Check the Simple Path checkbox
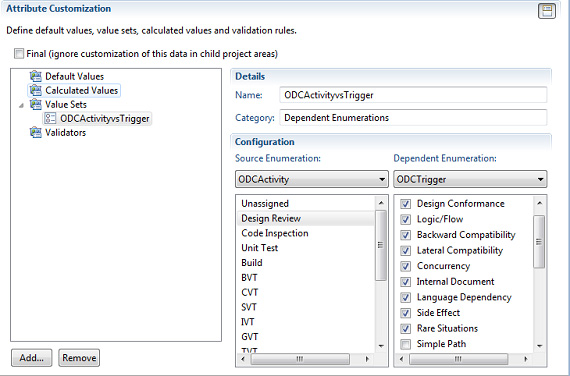The height and width of the screenshot is (376, 570). [x=405, y=344]
